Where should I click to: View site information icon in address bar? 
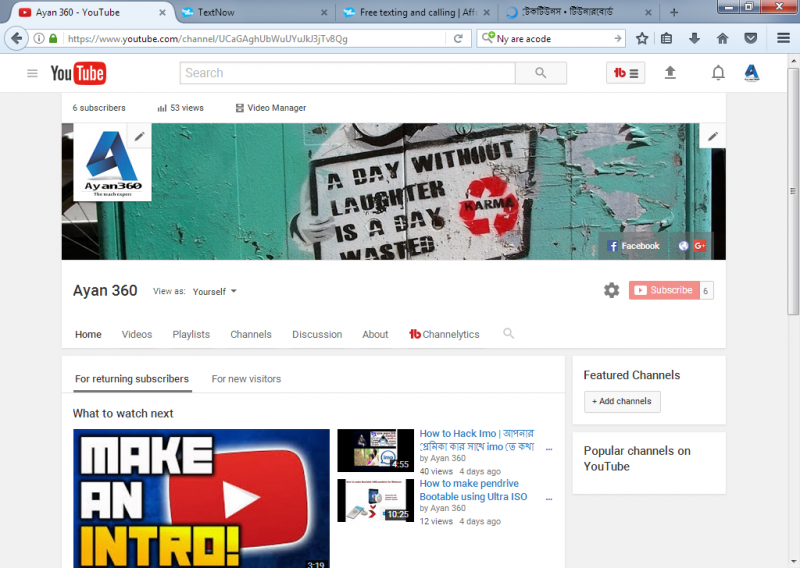tap(39, 38)
